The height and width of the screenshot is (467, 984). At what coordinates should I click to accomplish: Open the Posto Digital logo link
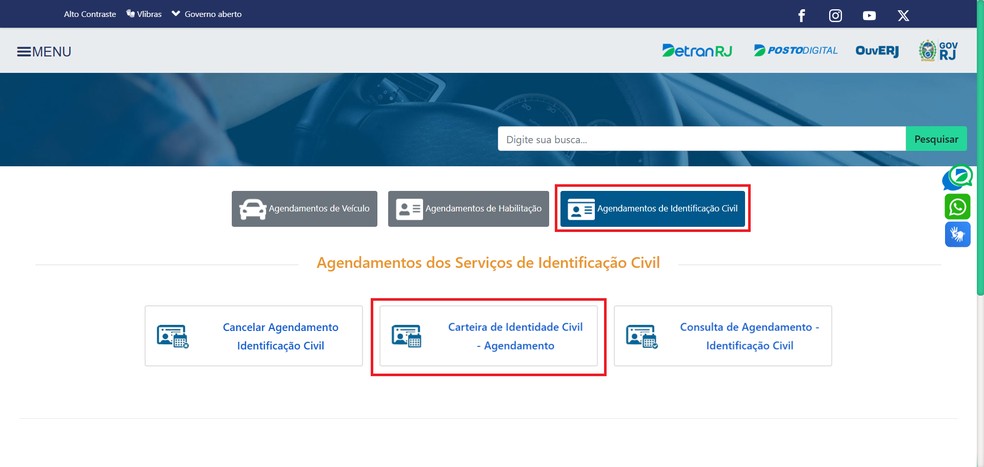pos(795,50)
